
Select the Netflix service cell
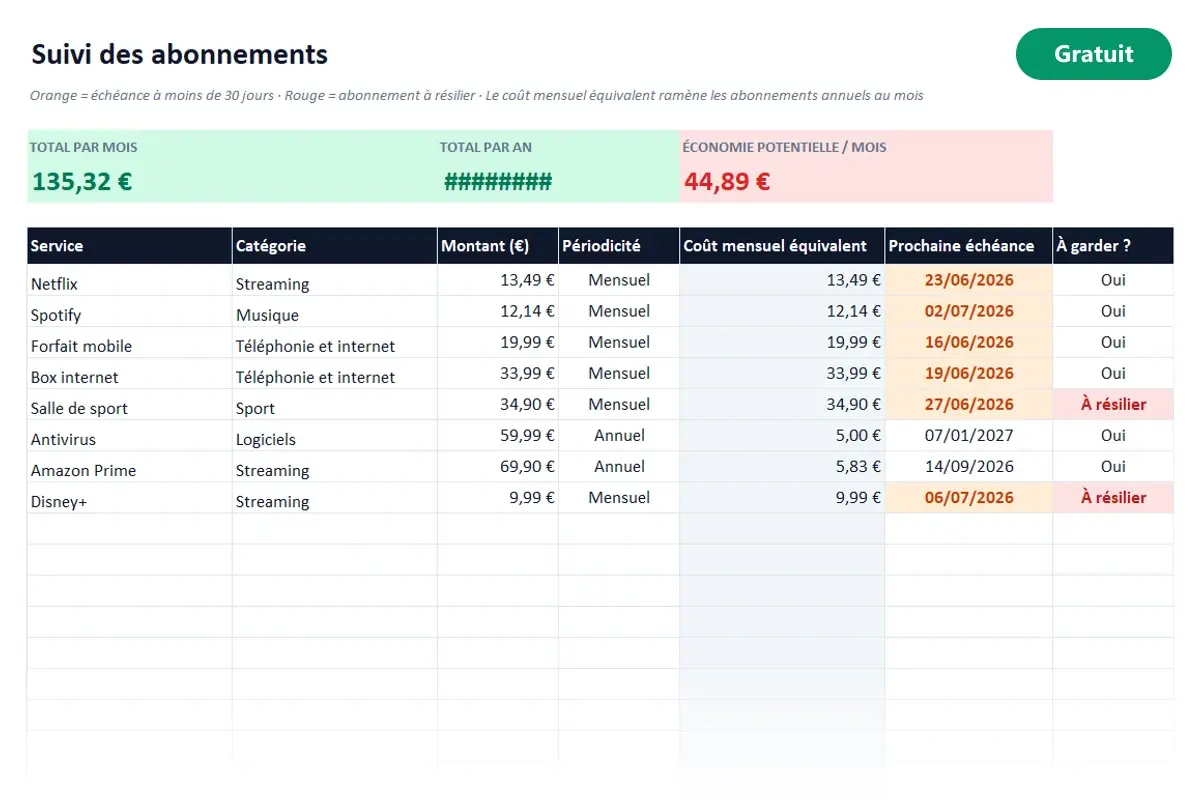click(x=130, y=281)
